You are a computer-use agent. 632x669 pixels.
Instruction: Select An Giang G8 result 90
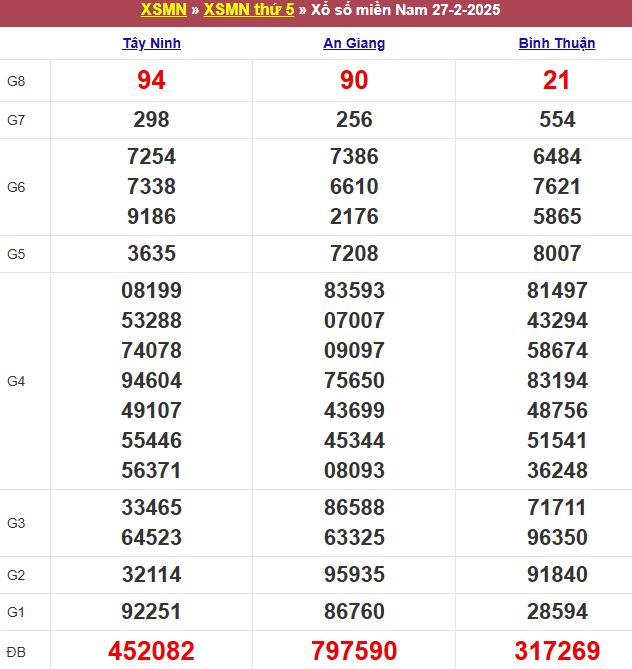click(354, 80)
